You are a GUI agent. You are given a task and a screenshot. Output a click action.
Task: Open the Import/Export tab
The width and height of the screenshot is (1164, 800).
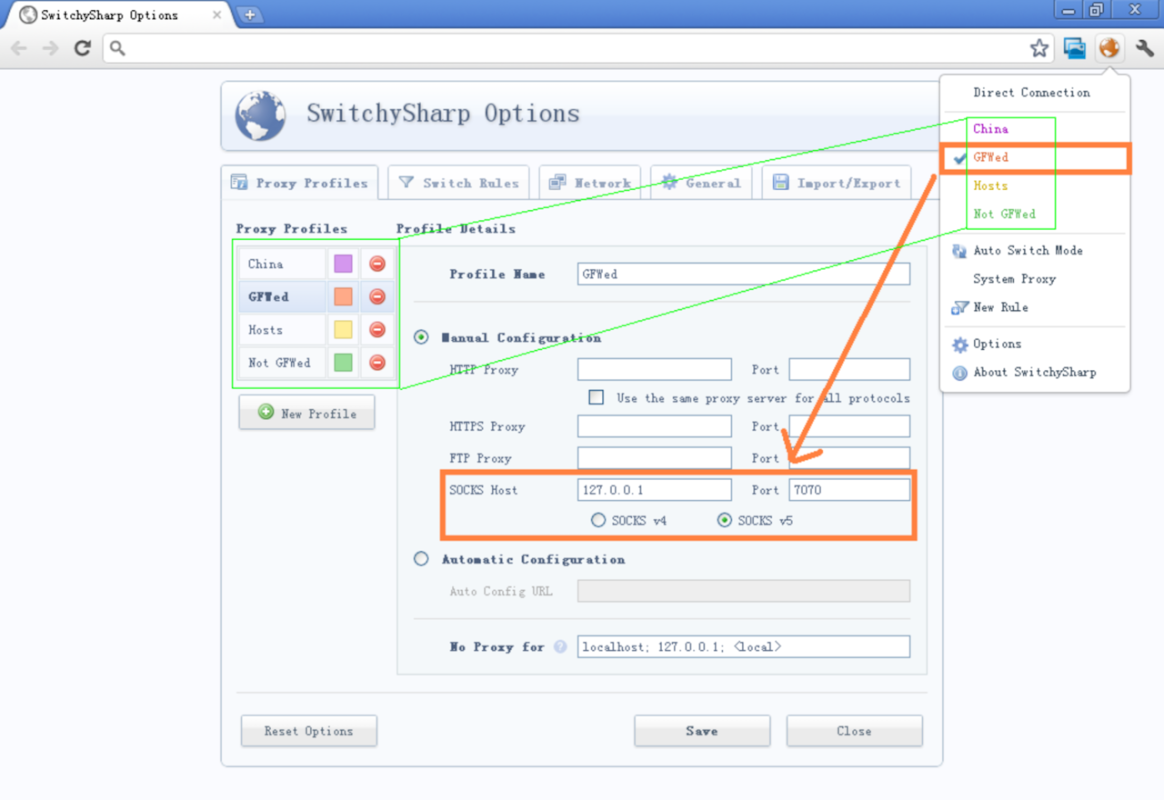[x=837, y=183]
